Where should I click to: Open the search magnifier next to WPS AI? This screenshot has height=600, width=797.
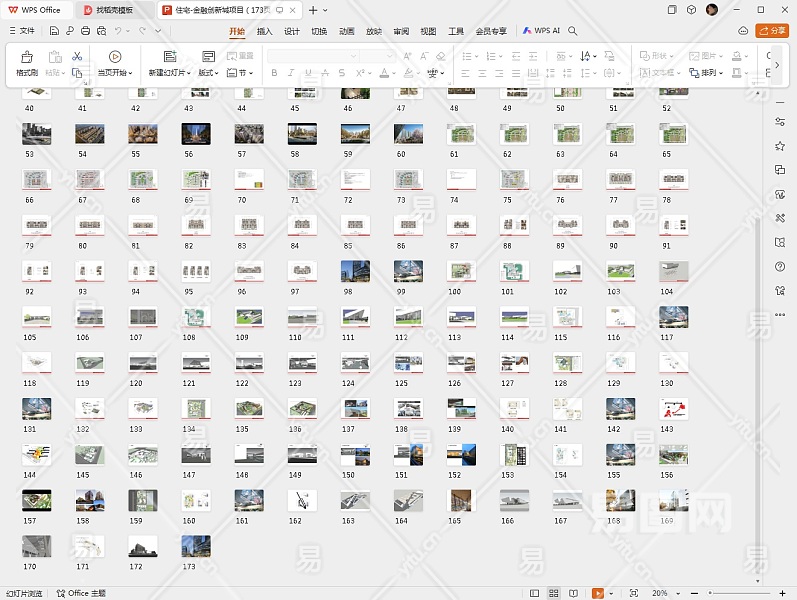click(x=573, y=31)
